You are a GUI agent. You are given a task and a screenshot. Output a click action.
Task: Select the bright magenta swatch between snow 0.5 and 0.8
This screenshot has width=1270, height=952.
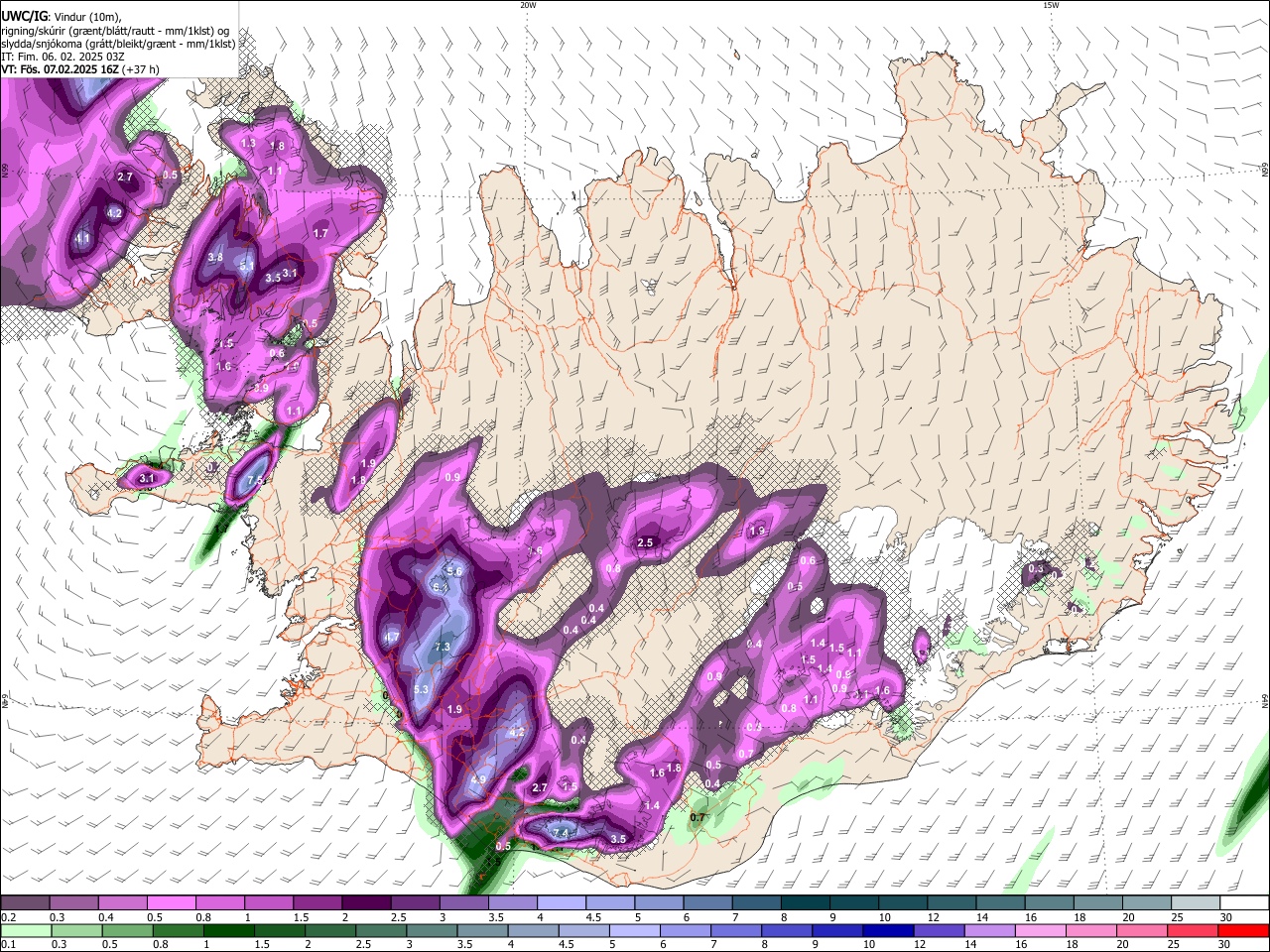pos(171,902)
